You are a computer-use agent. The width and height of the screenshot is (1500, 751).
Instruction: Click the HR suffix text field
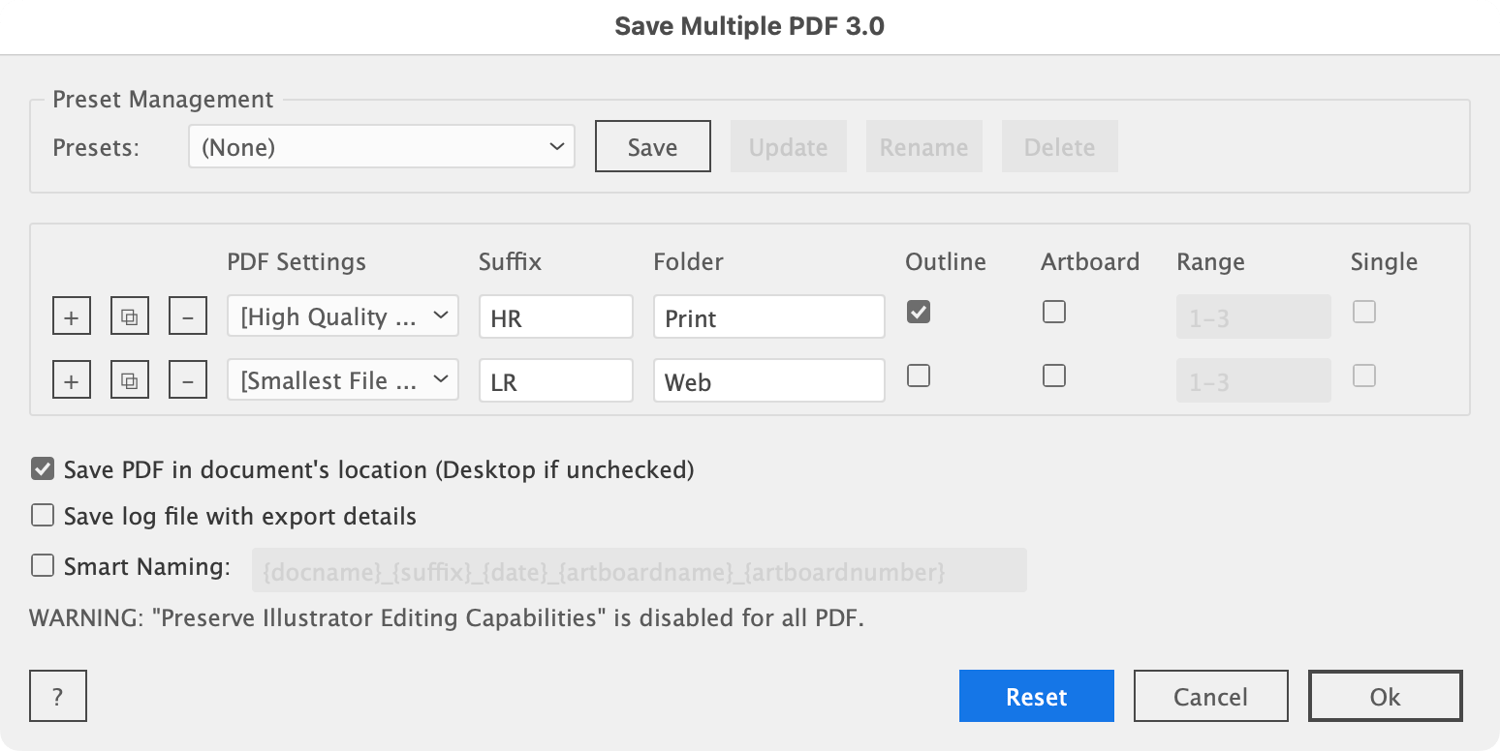coord(555,318)
